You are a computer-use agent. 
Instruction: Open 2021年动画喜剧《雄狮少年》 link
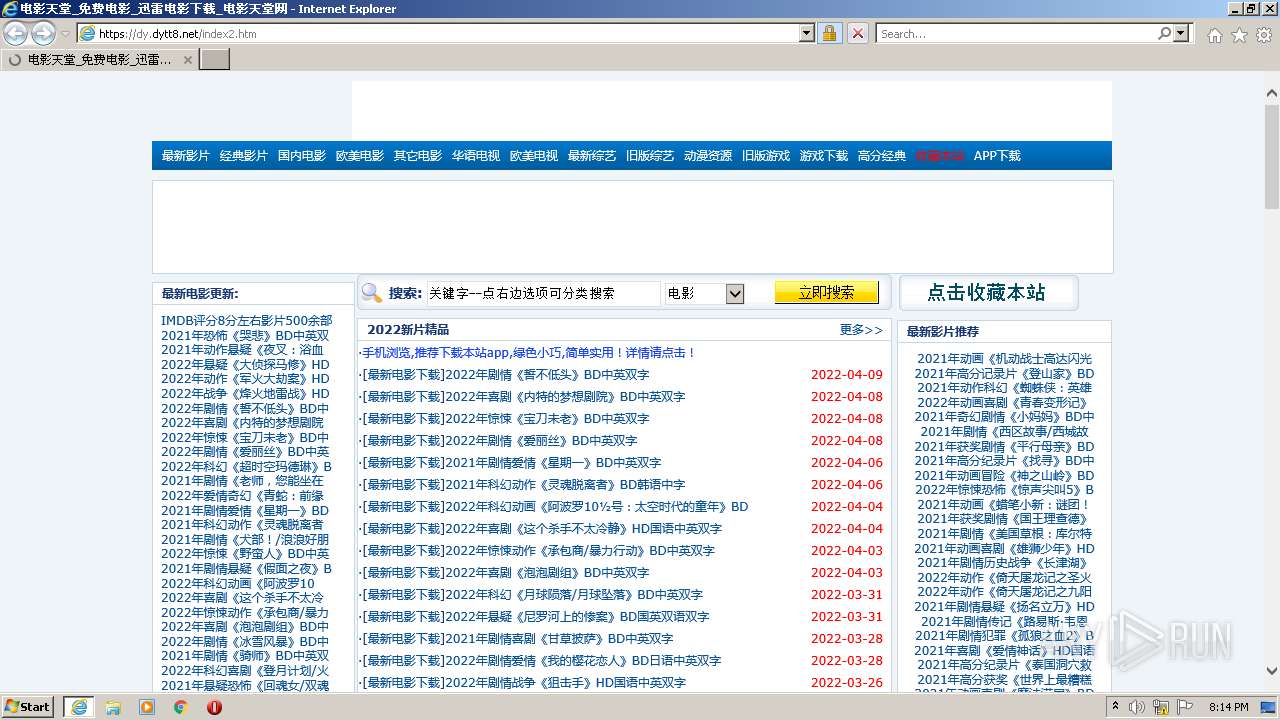tap(1004, 549)
